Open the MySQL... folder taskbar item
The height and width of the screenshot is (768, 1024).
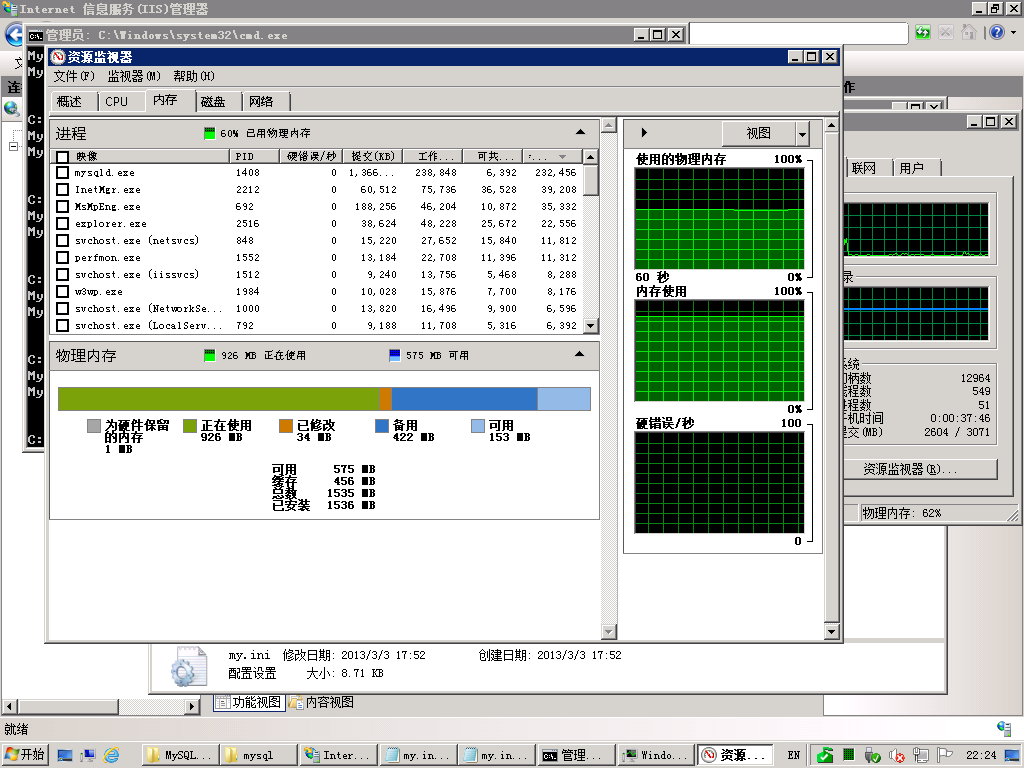[x=180, y=756]
